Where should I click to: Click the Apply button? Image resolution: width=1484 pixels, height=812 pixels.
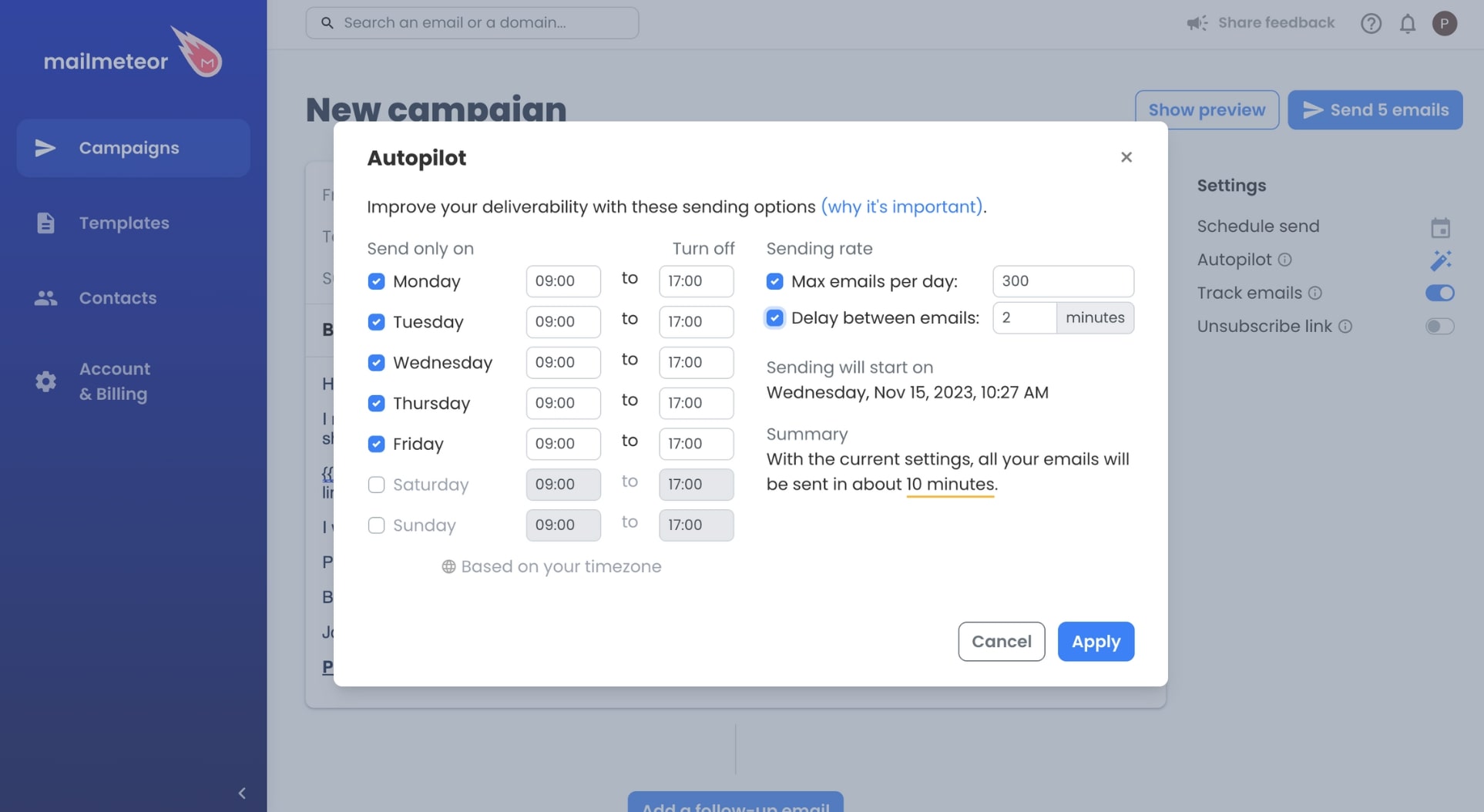coord(1096,642)
